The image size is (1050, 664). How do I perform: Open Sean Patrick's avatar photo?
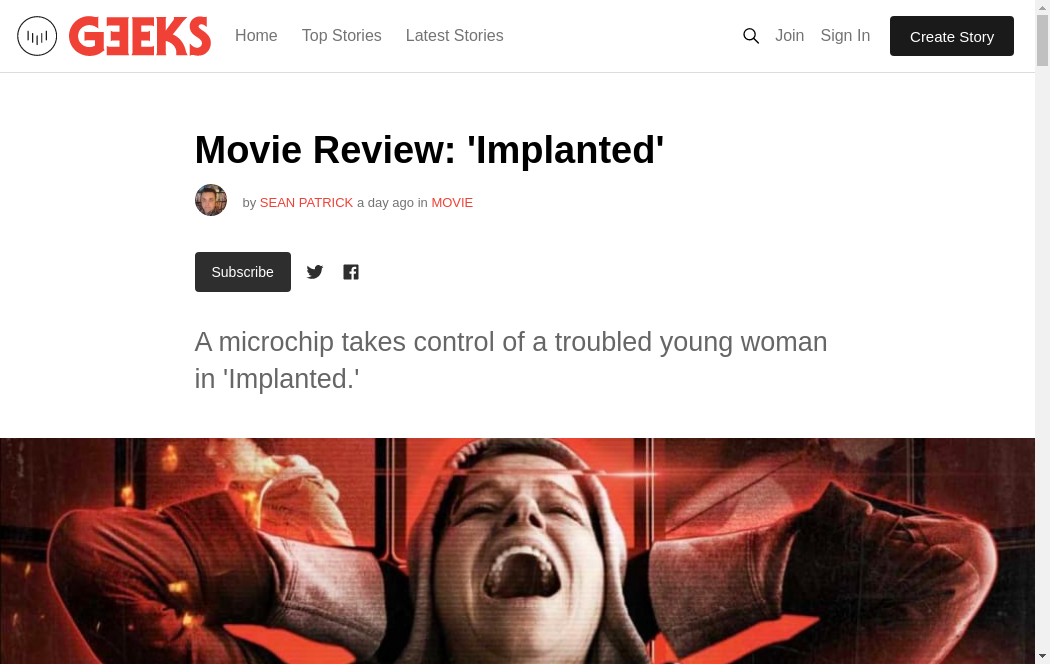click(x=211, y=200)
